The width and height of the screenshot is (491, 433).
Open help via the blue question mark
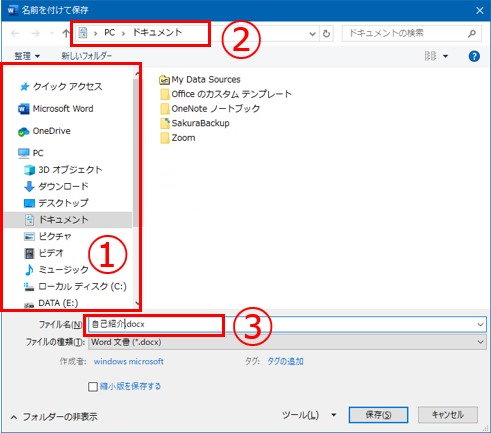(474, 56)
